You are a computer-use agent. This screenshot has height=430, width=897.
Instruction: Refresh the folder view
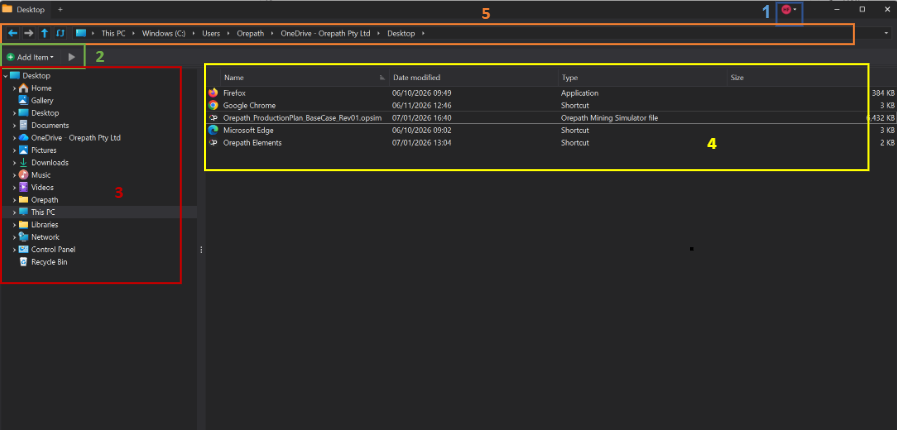[59, 33]
